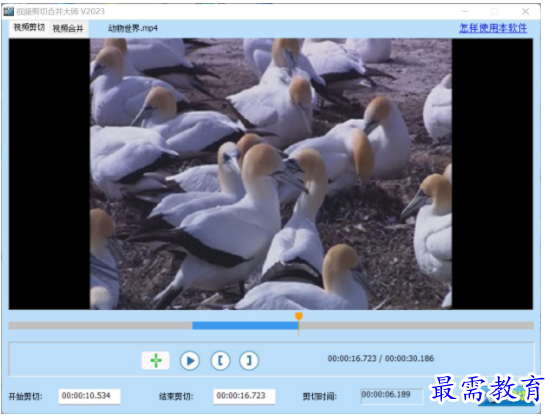Click the time readout 00:00:16.723 / 00:00:30.186

click(381, 359)
